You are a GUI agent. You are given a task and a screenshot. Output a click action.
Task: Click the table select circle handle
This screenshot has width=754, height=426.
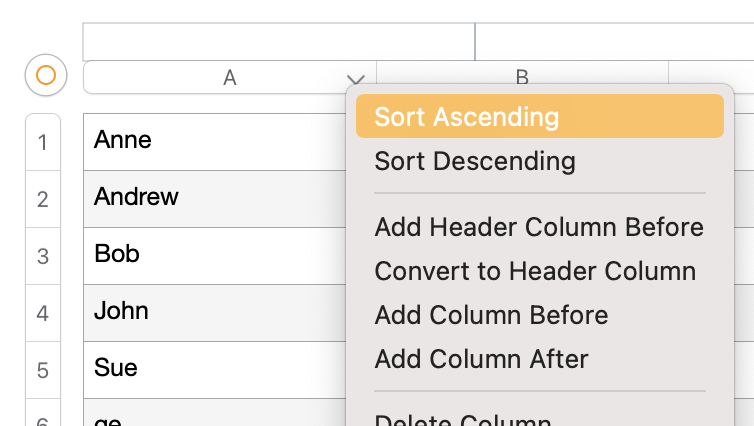click(45, 75)
